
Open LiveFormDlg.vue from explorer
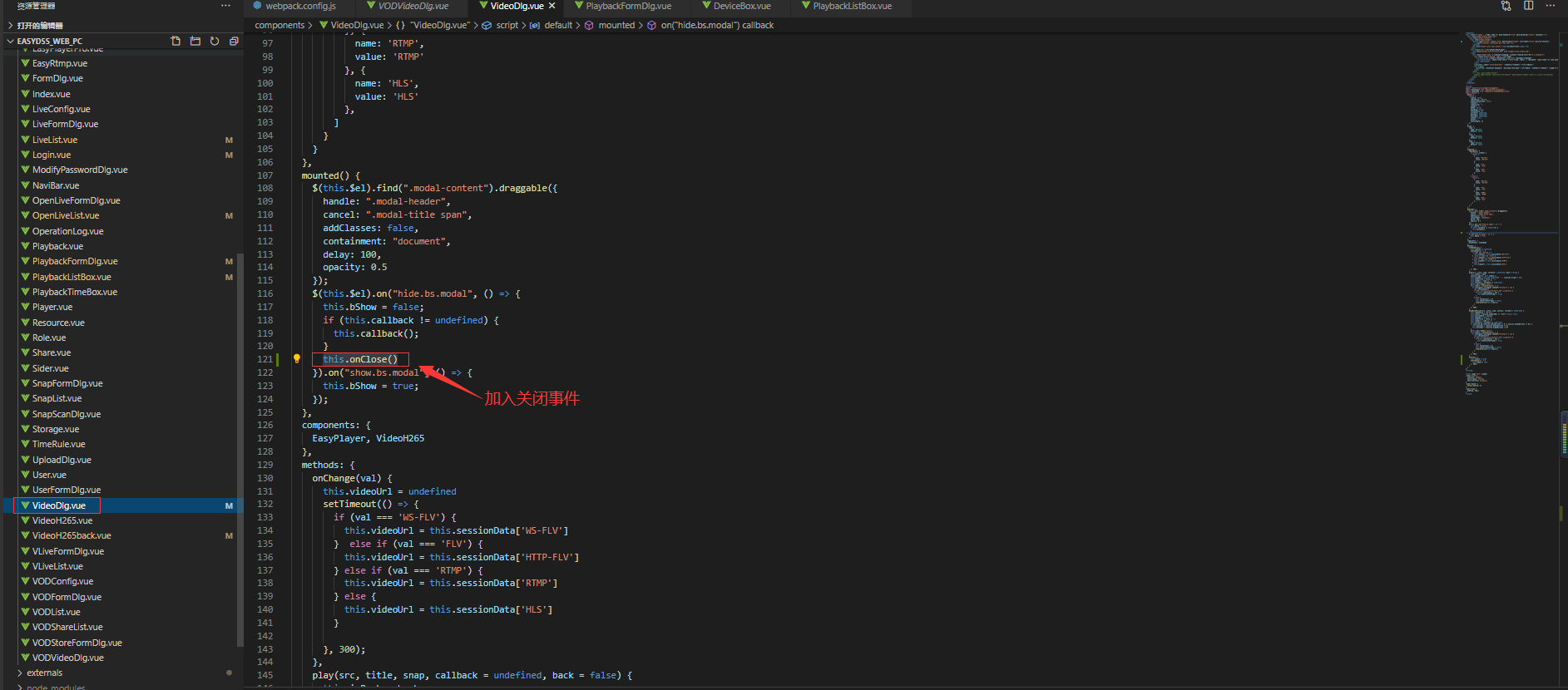(65, 124)
